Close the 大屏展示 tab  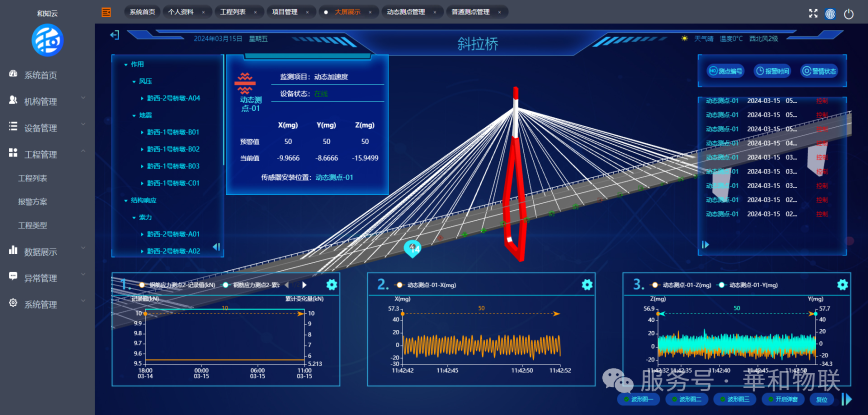pyautogui.click(x=372, y=12)
